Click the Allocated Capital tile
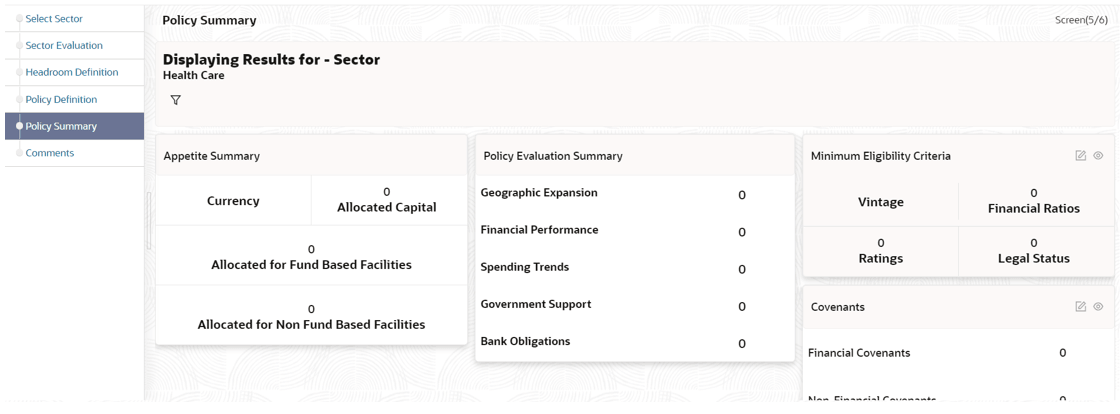The height and width of the screenshot is (414, 1120). click(x=386, y=201)
